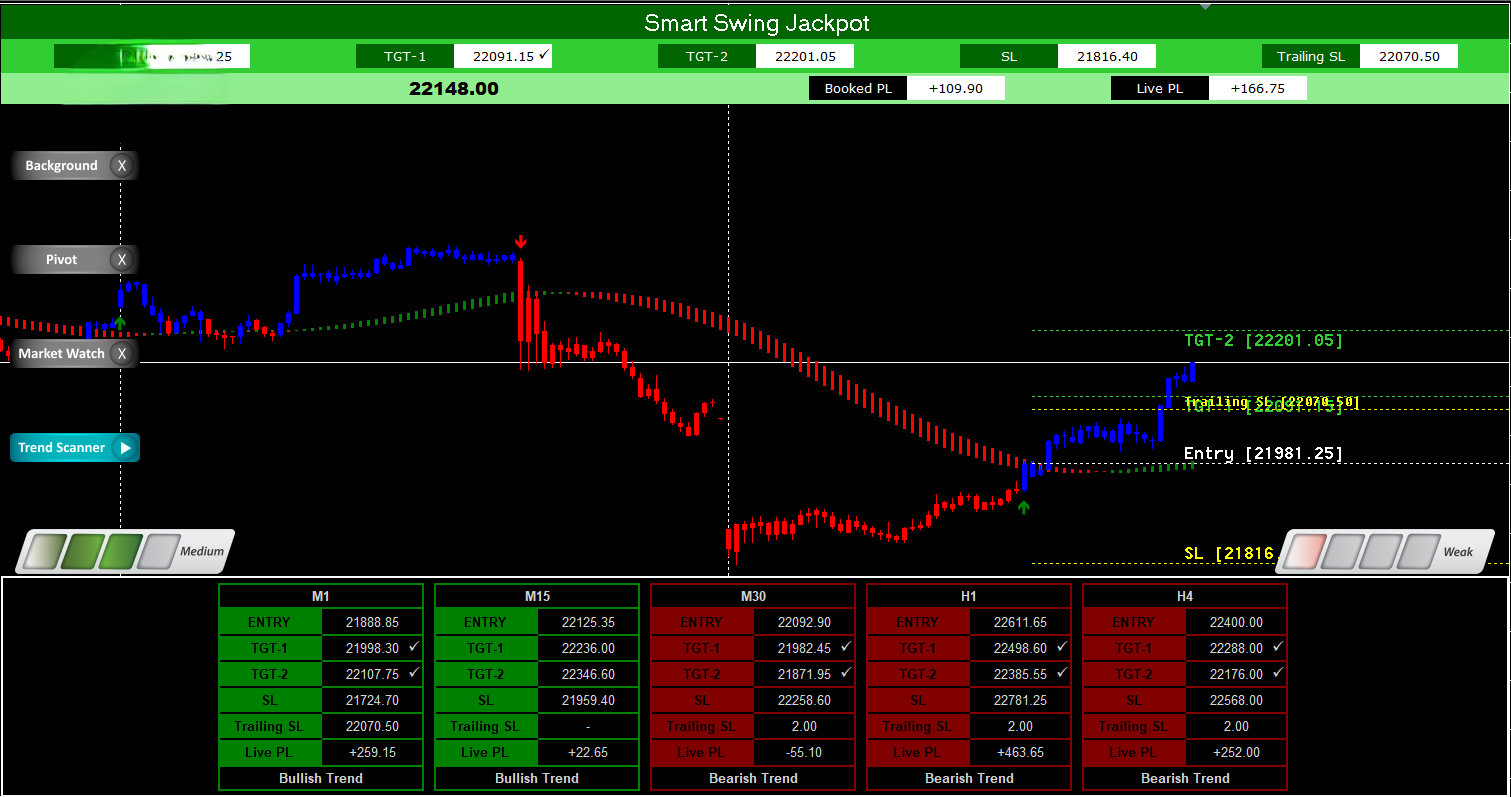Click the Booked PL button
This screenshot has width=1511, height=797.
click(x=857, y=88)
